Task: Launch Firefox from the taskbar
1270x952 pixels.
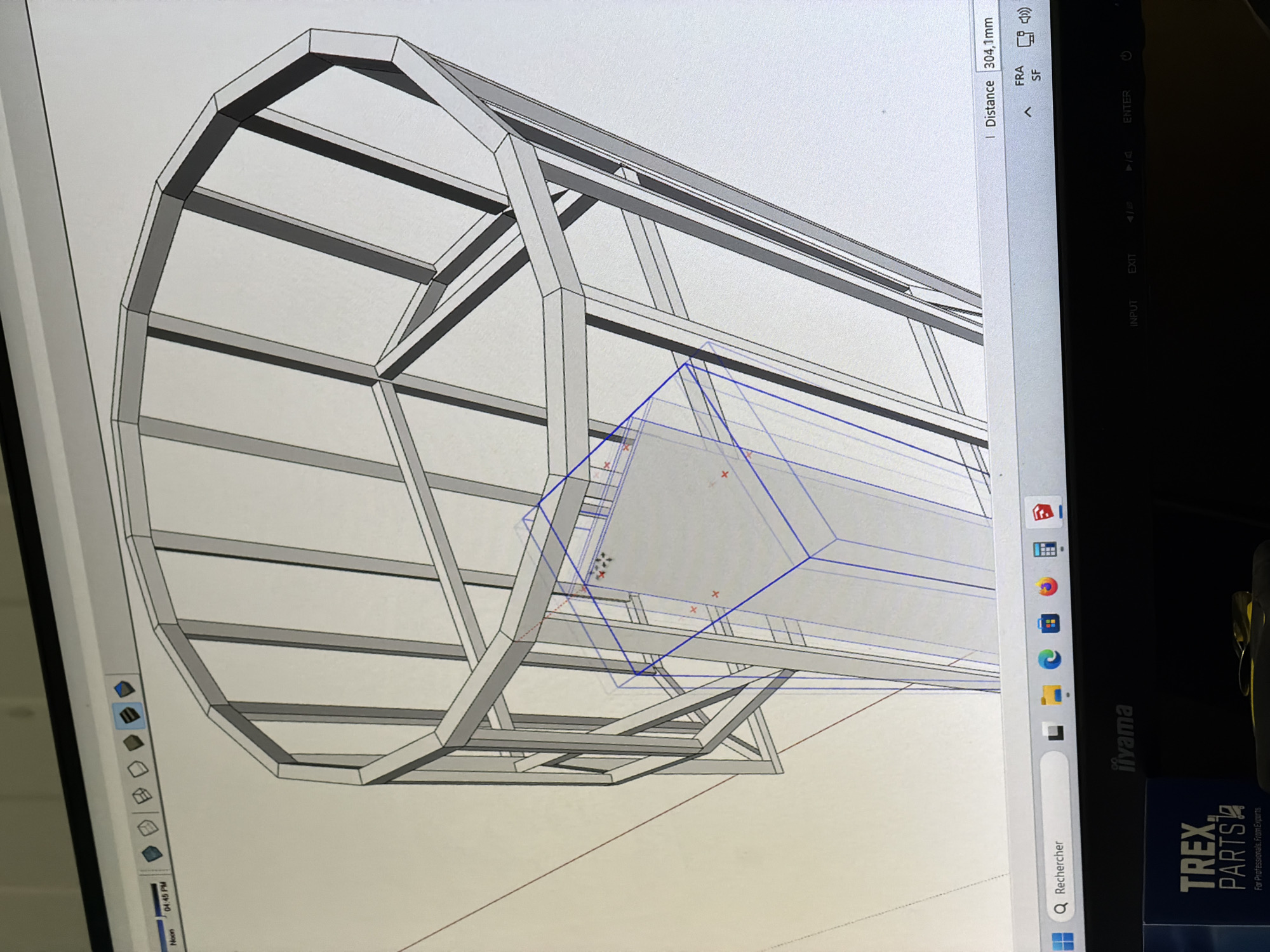Action: click(1046, 586)
